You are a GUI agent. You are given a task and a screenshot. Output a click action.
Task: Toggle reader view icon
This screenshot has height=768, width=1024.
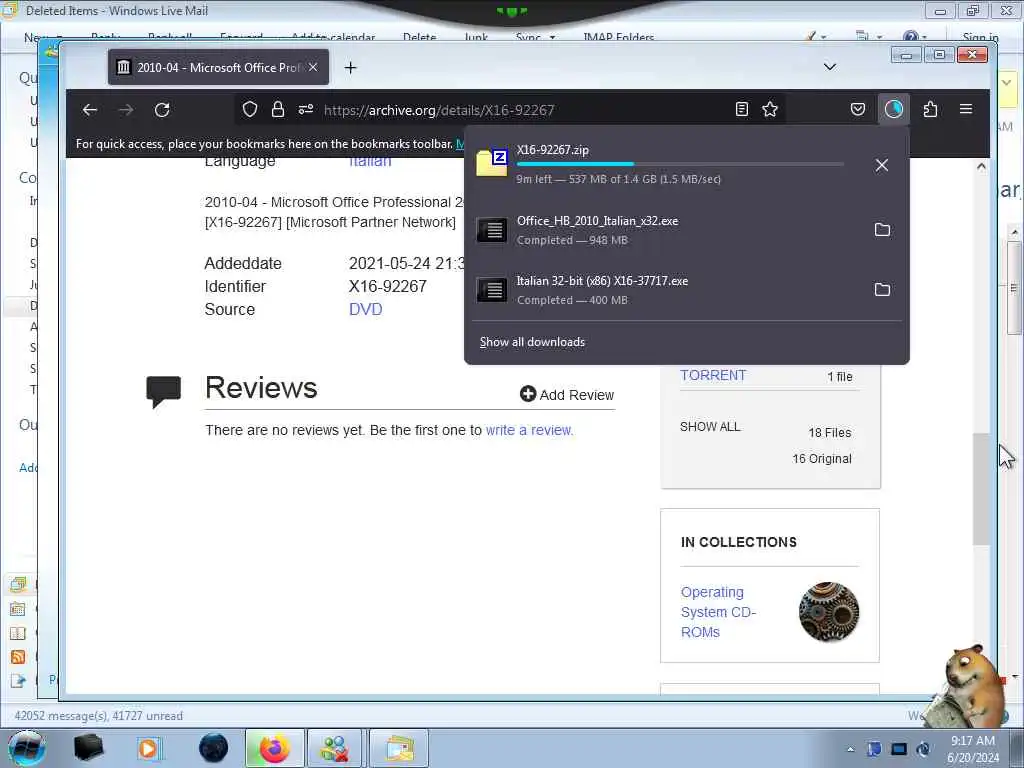click(741, 109)
